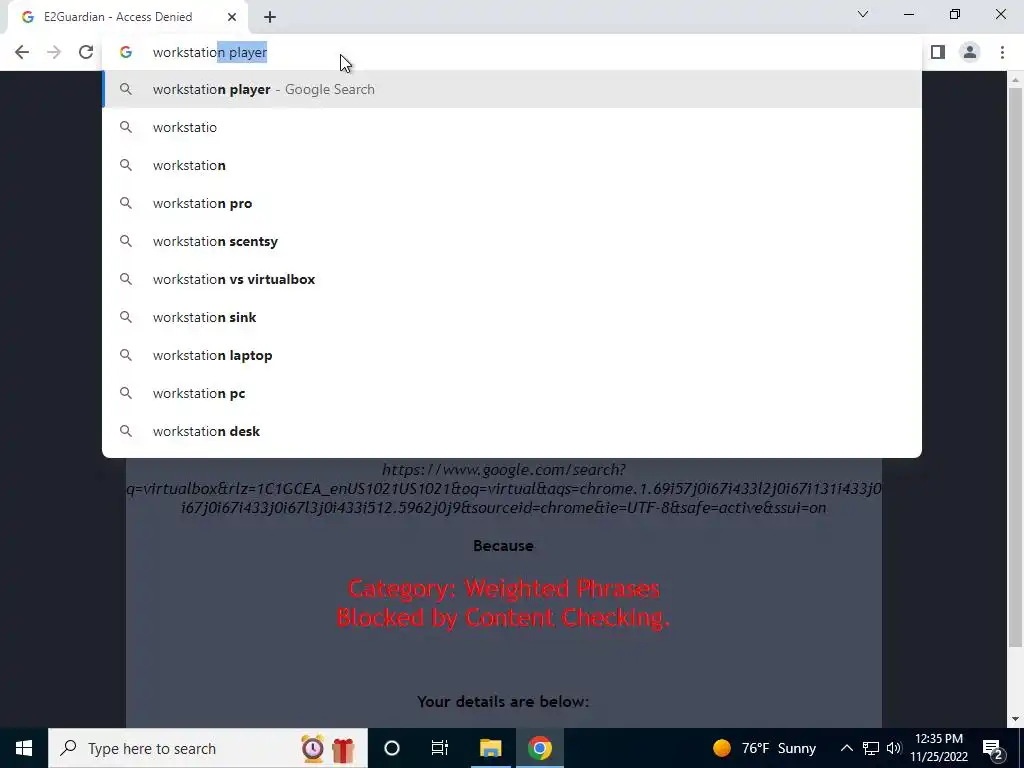The image size is (1024, 768).
Task: Open Chrome's three-dot menu
Action: tap(1002, 52)
